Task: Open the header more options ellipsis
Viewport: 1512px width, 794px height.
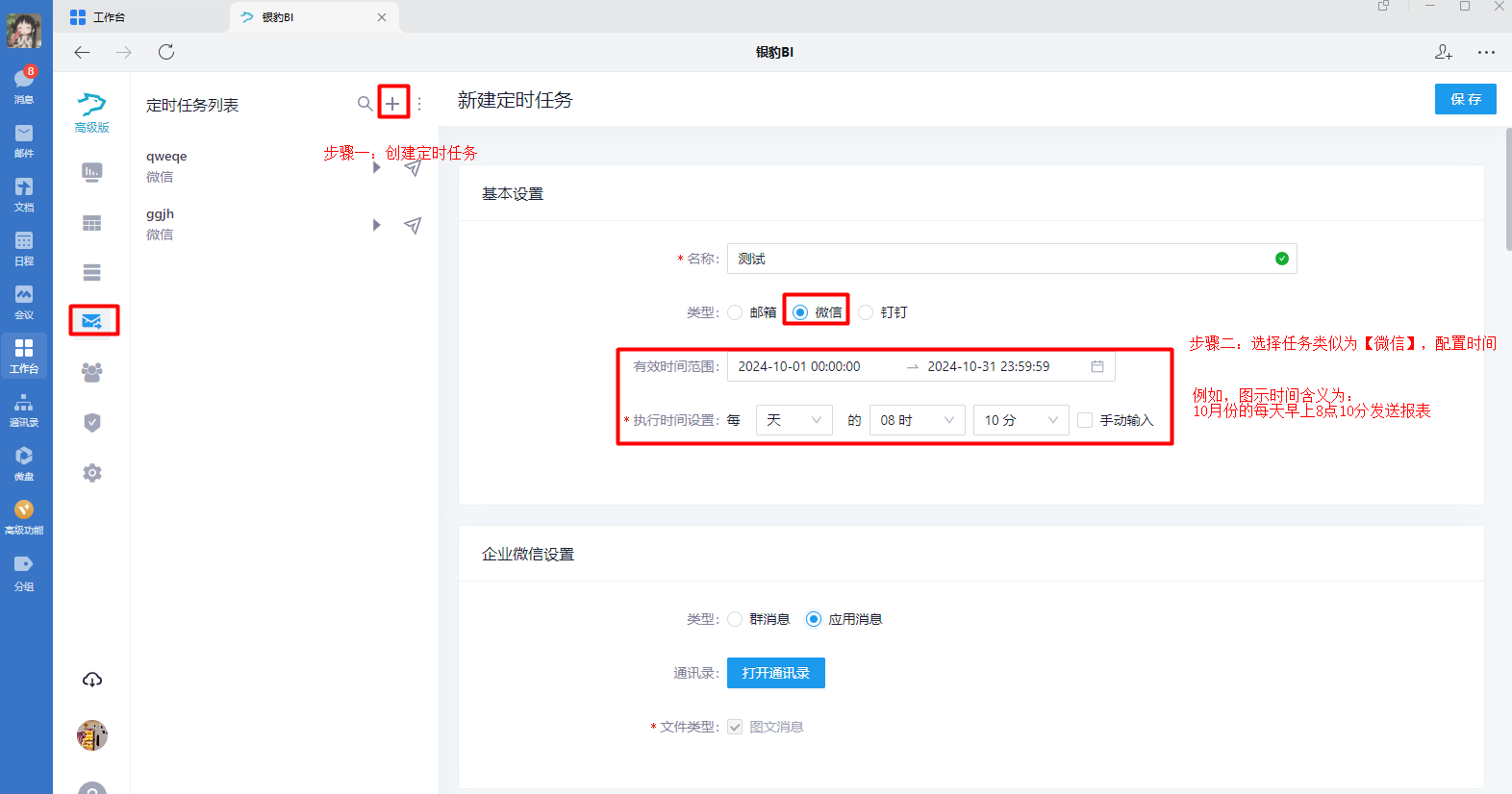Action: tap(1486, 52)
